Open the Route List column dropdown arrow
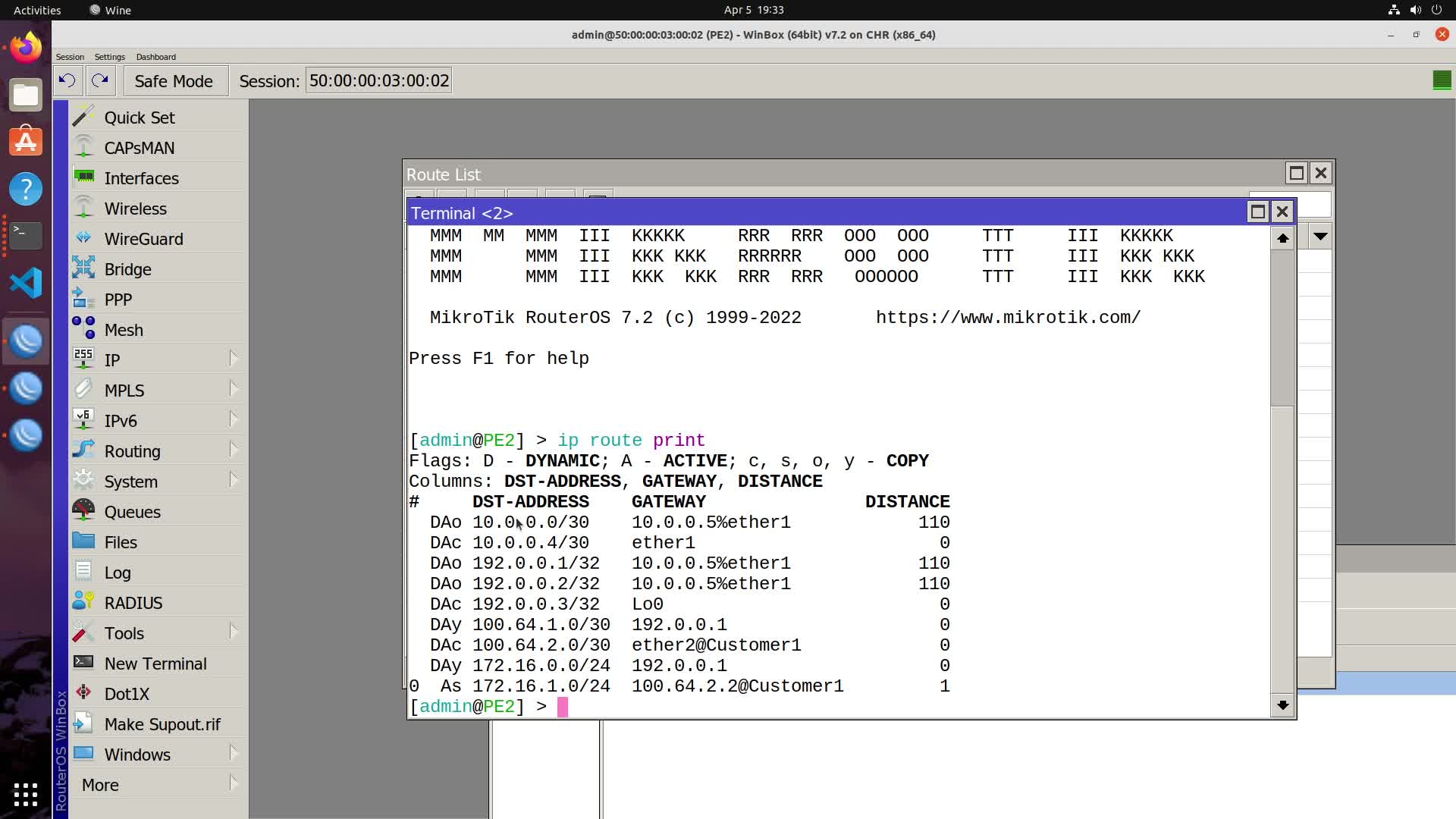This screenshot has width=1456, height=819. pyautogui.click(x=1320, y=237)
